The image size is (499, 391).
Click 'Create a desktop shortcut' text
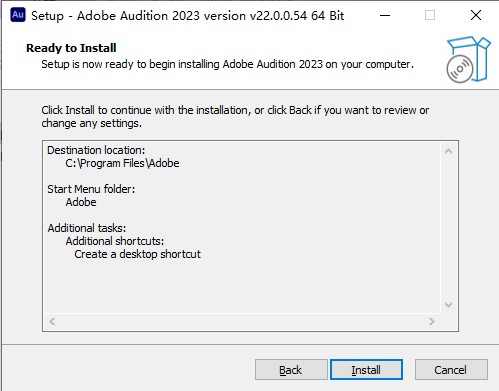click(137, 254)
